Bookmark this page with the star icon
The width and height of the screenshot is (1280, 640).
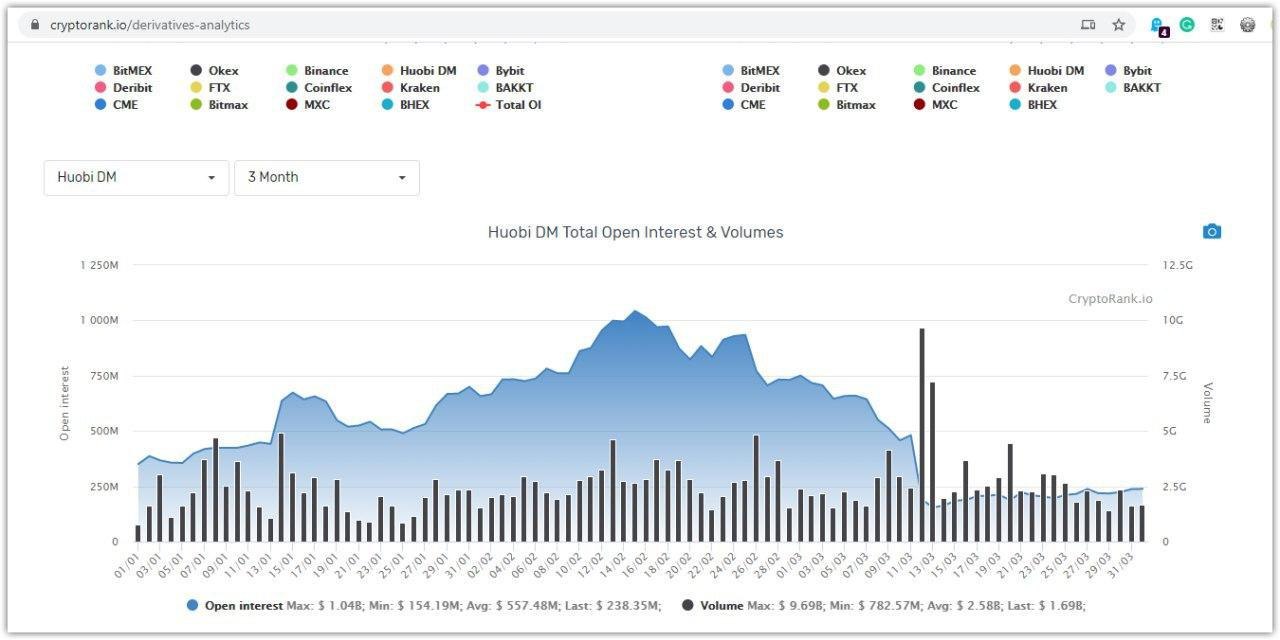tap(1119, 25)
